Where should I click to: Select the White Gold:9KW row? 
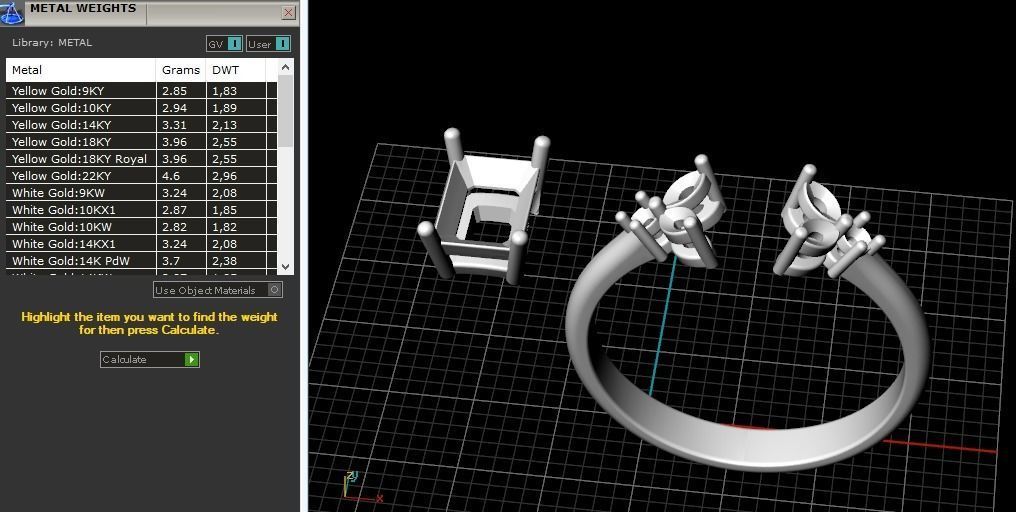141,192
